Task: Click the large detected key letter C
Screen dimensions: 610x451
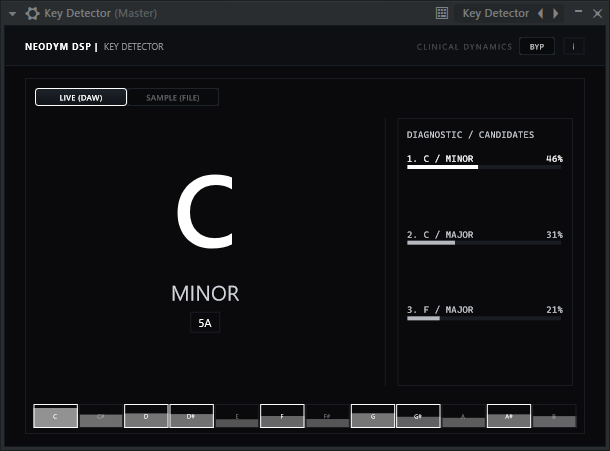Action: [x=205, y=211]
